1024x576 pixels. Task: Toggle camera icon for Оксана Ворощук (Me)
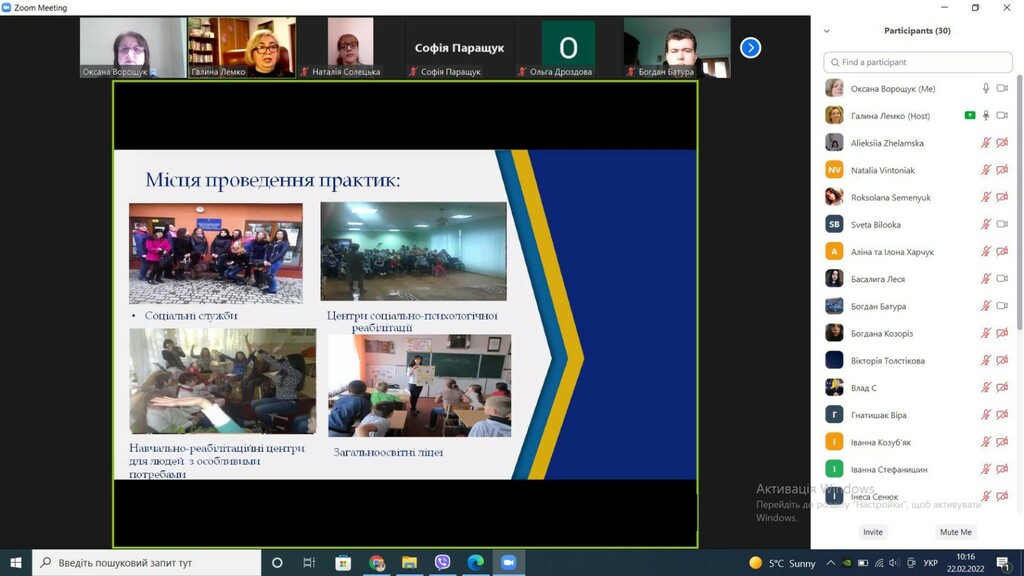(1002, 88)
